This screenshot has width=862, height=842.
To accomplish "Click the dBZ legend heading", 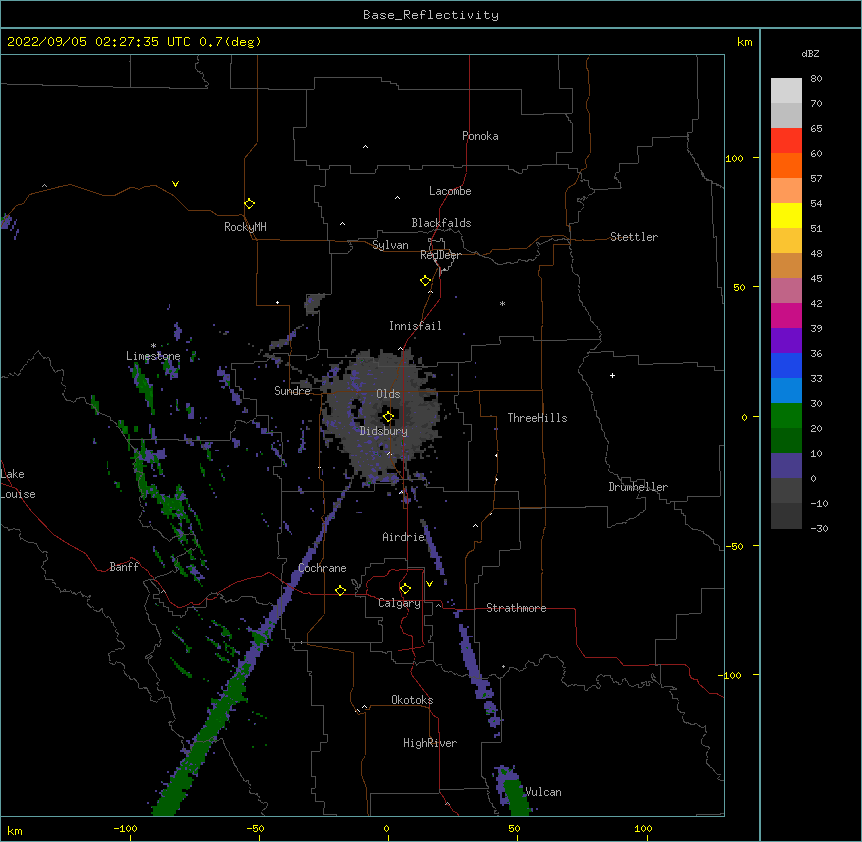I will 810,53.
